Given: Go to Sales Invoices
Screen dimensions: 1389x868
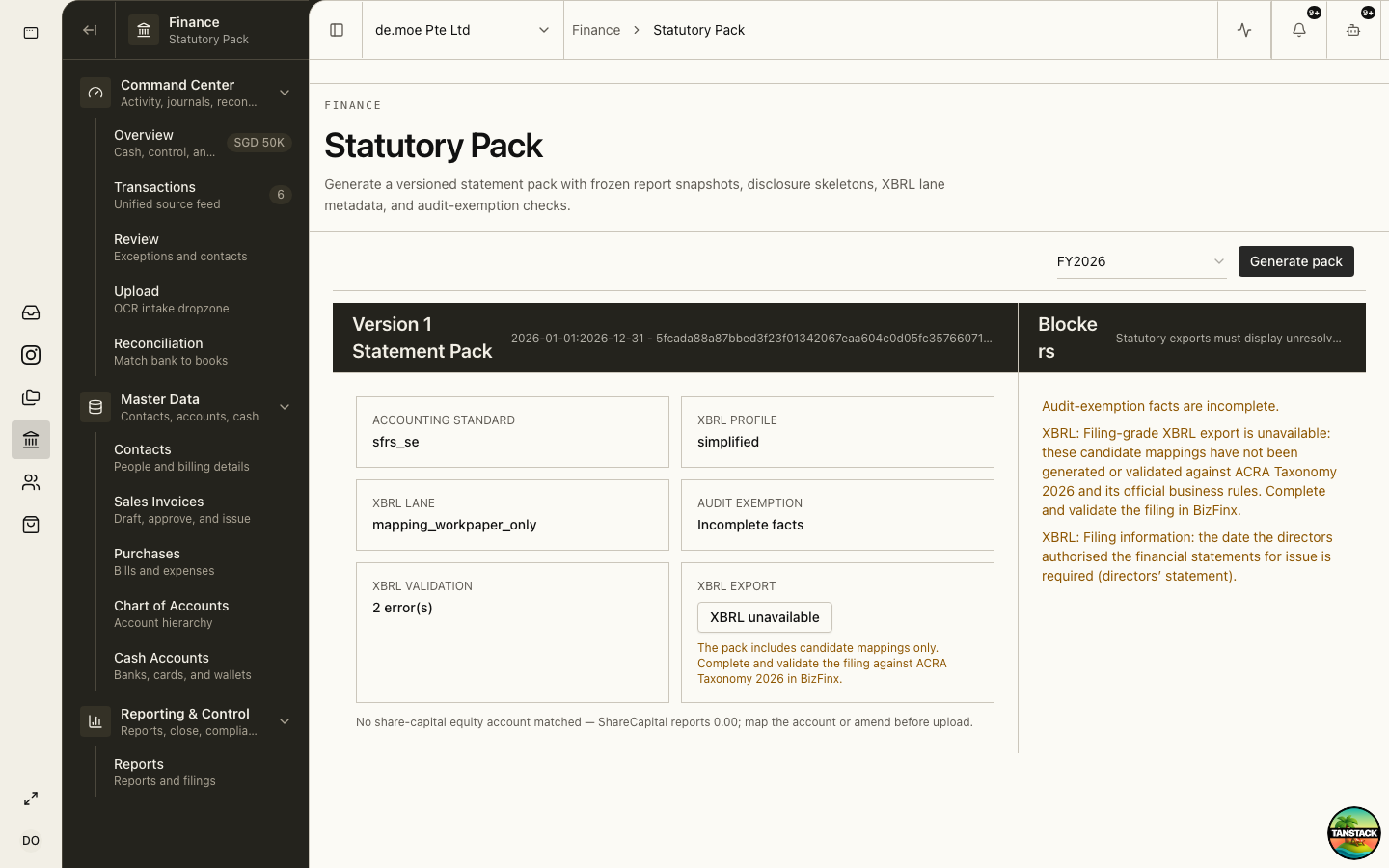Looking at the screenshot, I should click(203, 509).
